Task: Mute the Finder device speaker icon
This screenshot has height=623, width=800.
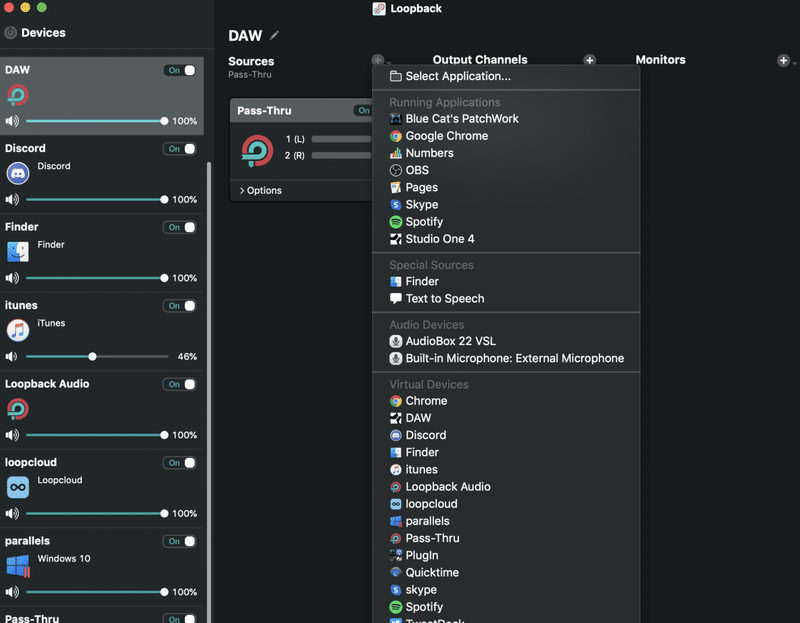Action: coord(12,278)
